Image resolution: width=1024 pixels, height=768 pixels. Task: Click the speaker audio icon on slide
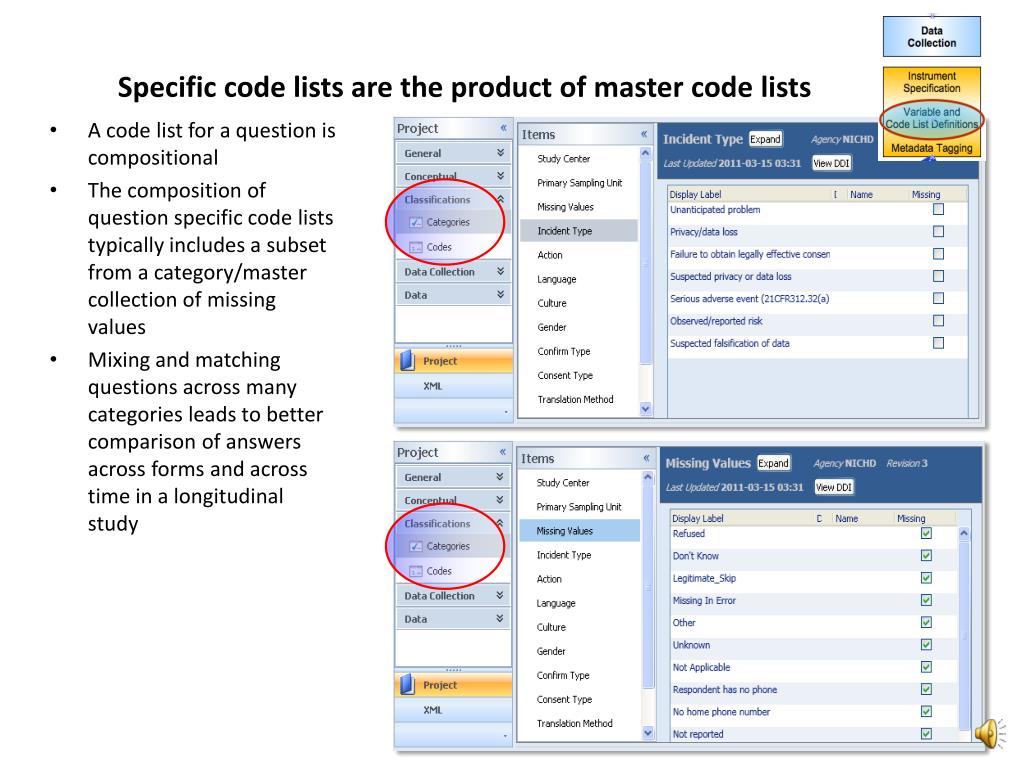991,733
